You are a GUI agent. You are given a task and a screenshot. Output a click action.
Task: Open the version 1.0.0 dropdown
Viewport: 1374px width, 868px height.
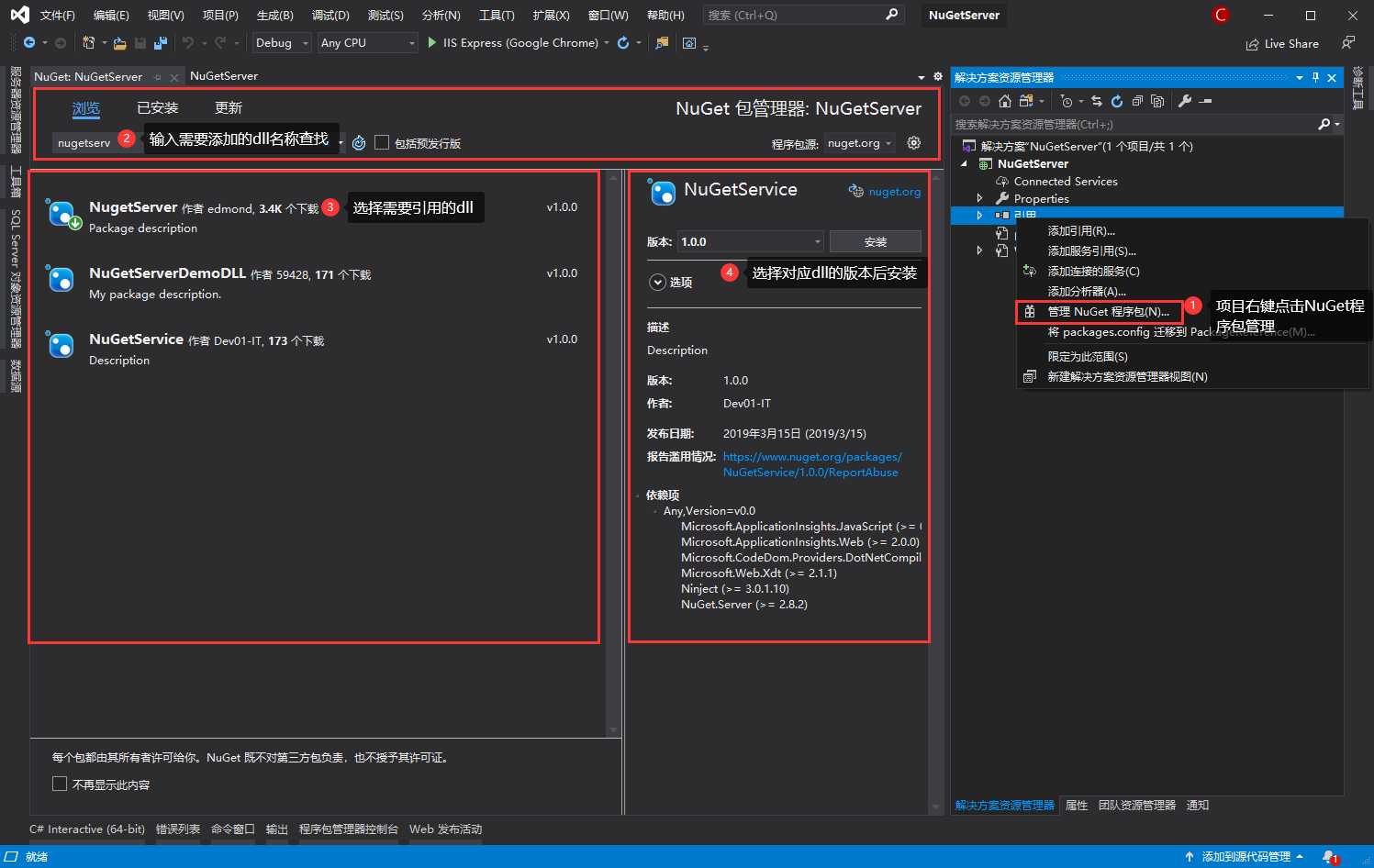(750, 241)
